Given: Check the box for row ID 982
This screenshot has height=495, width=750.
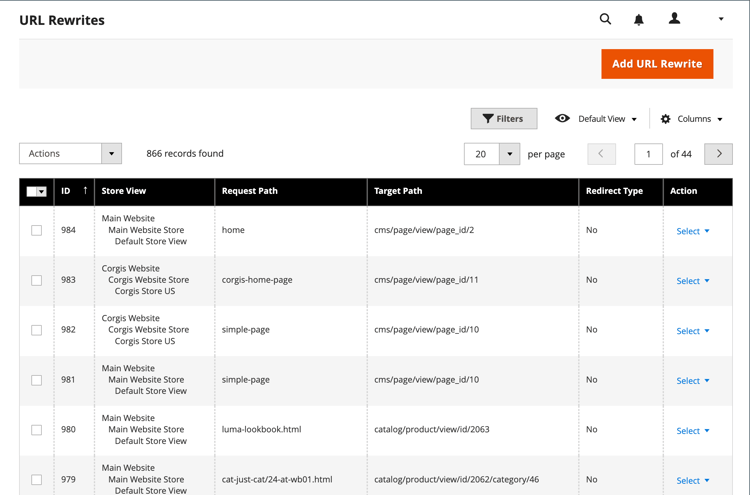Looking at the screenshot, I should [x=36, y=330].
